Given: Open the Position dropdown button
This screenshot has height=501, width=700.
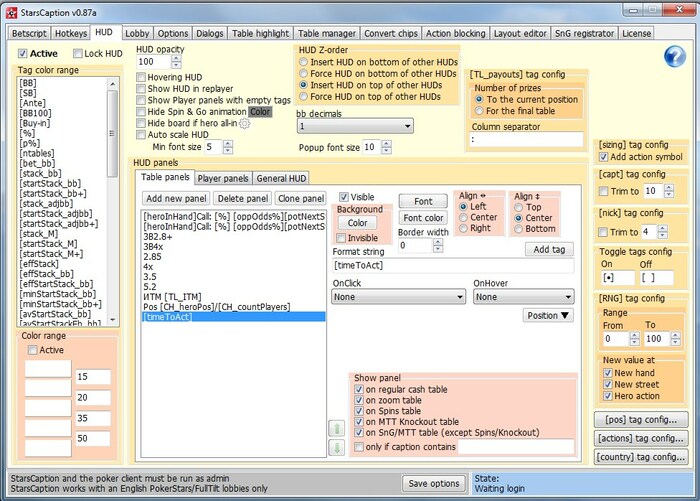Looking at the screenshot, I should click(x=548, y=315).
